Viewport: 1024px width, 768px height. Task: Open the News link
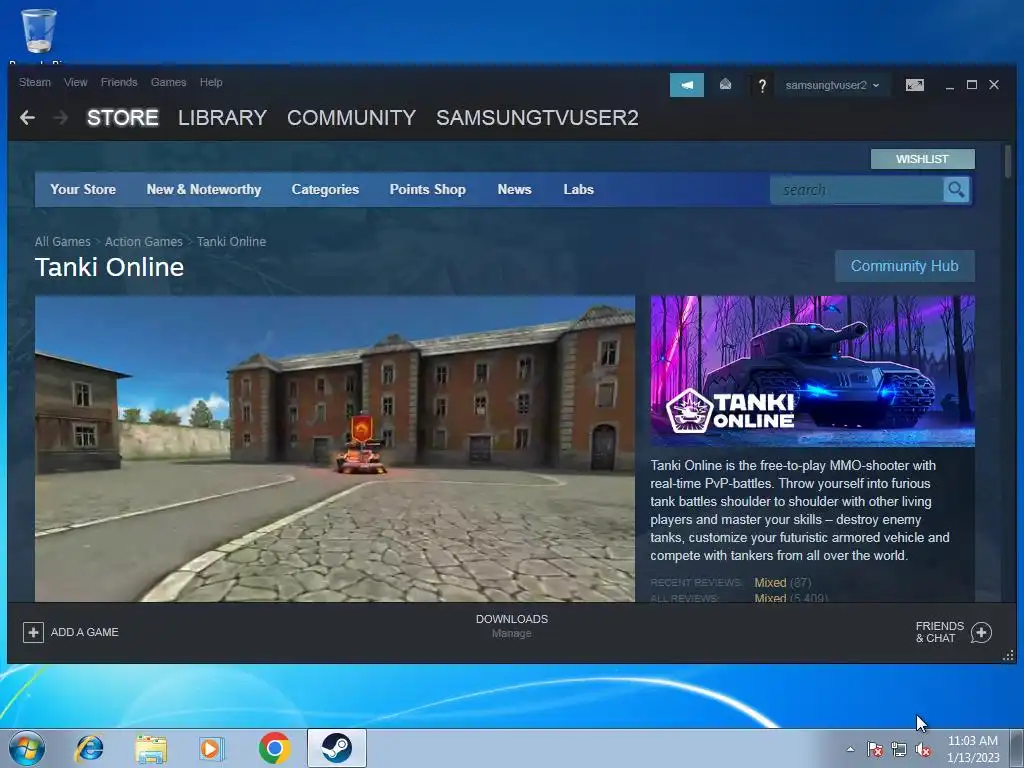pyautogui.click(x=515, y=189)
